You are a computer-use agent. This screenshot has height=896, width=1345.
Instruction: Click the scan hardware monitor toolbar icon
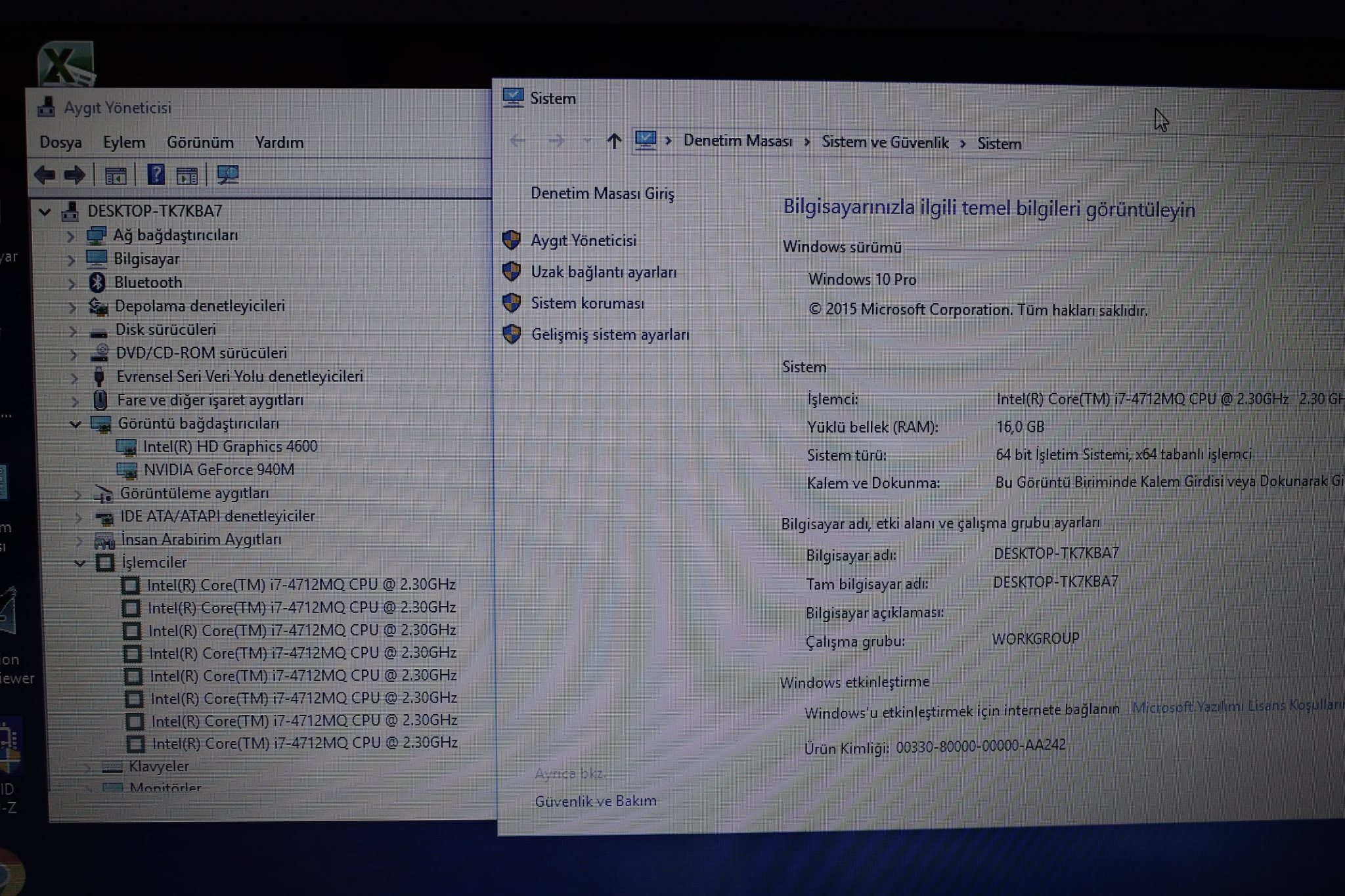pos(228,175)
